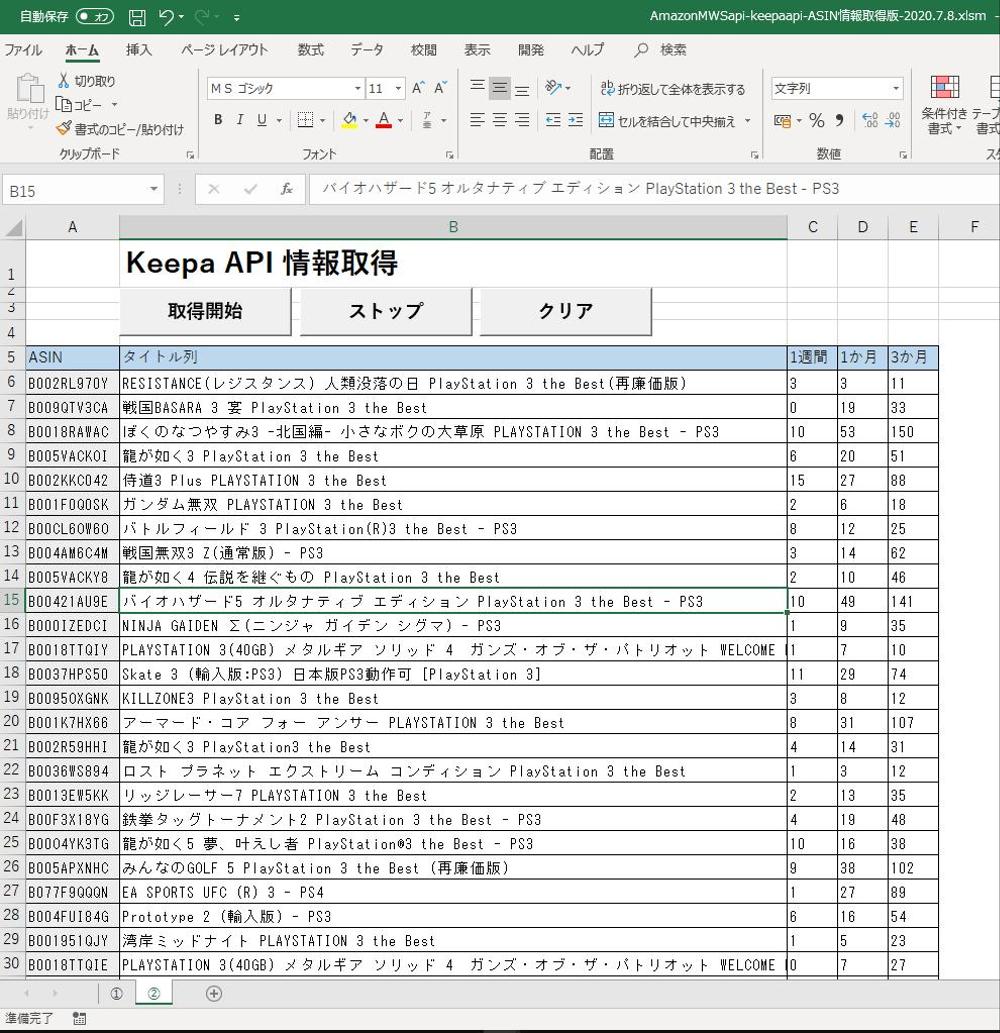
Task: Click the formula bar confirm check icon
Action: tap(250, 190)
